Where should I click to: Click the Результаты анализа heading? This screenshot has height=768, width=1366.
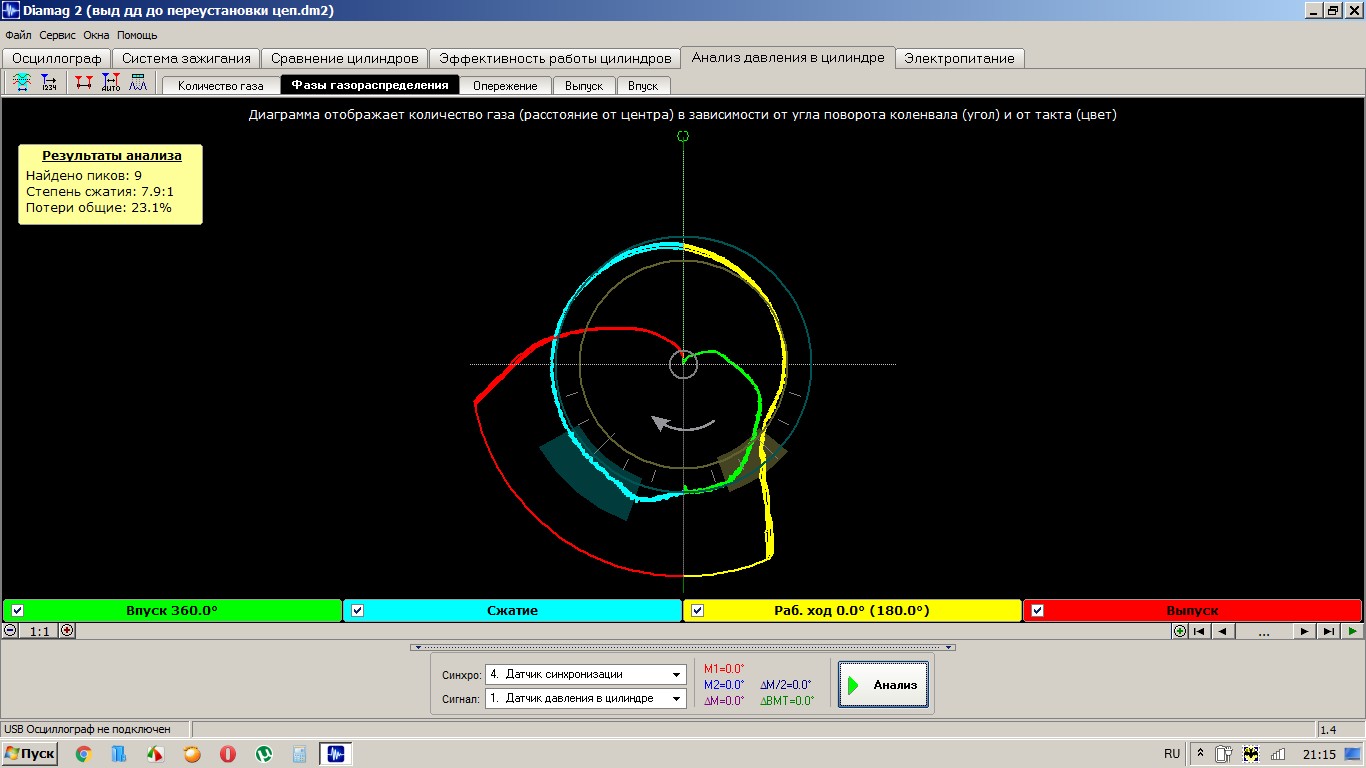click(x=112, y=156)
